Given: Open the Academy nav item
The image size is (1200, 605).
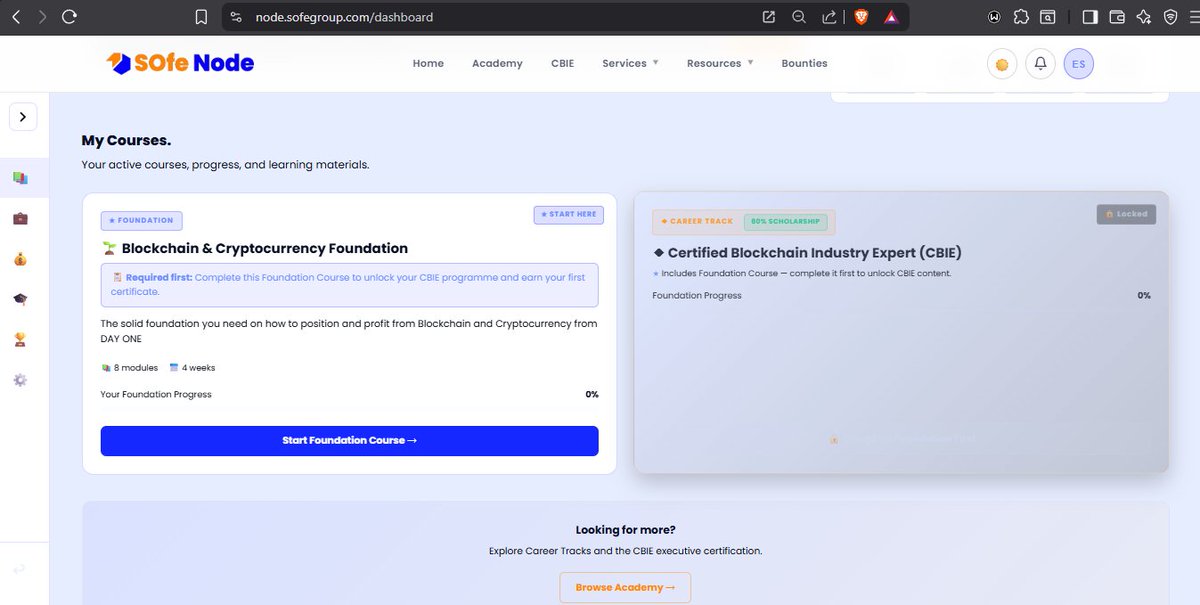Looking at the screenshot, I should point(497,63).
